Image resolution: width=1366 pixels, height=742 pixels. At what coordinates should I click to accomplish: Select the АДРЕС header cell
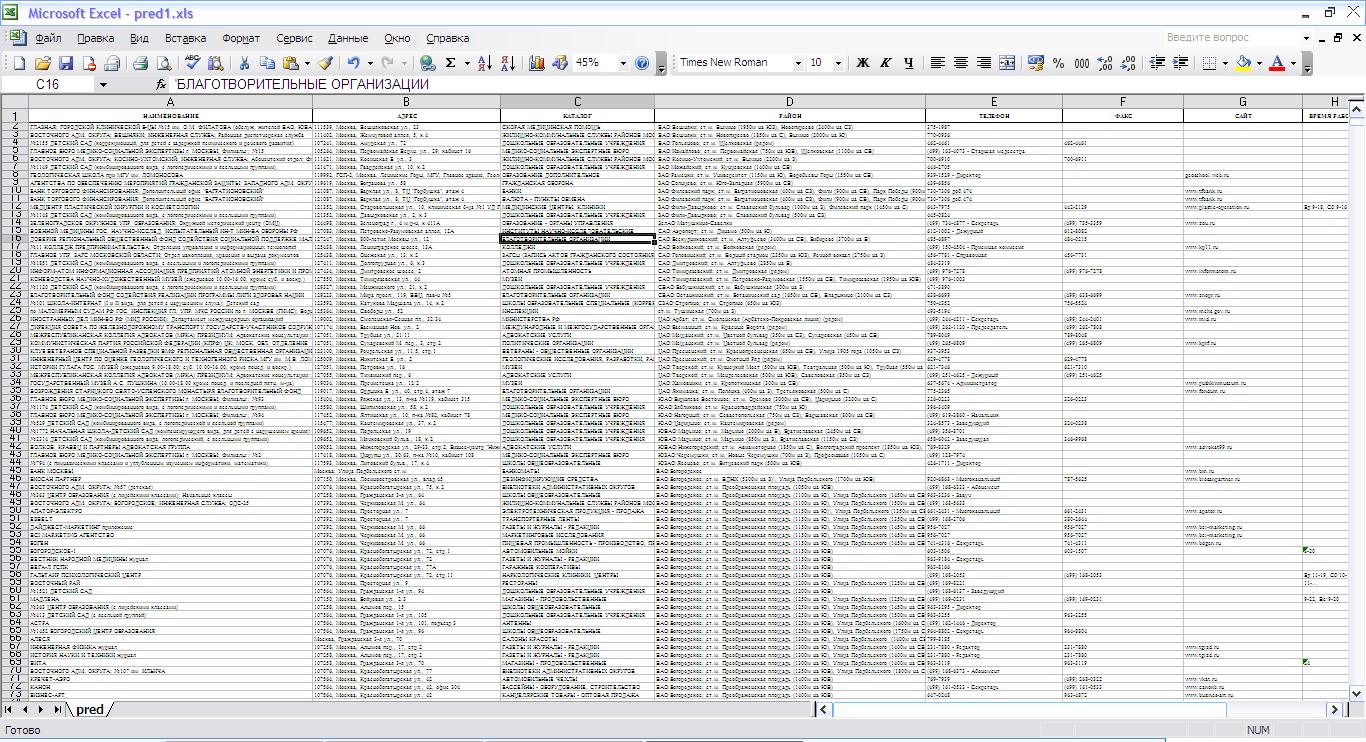click(406, 116)
